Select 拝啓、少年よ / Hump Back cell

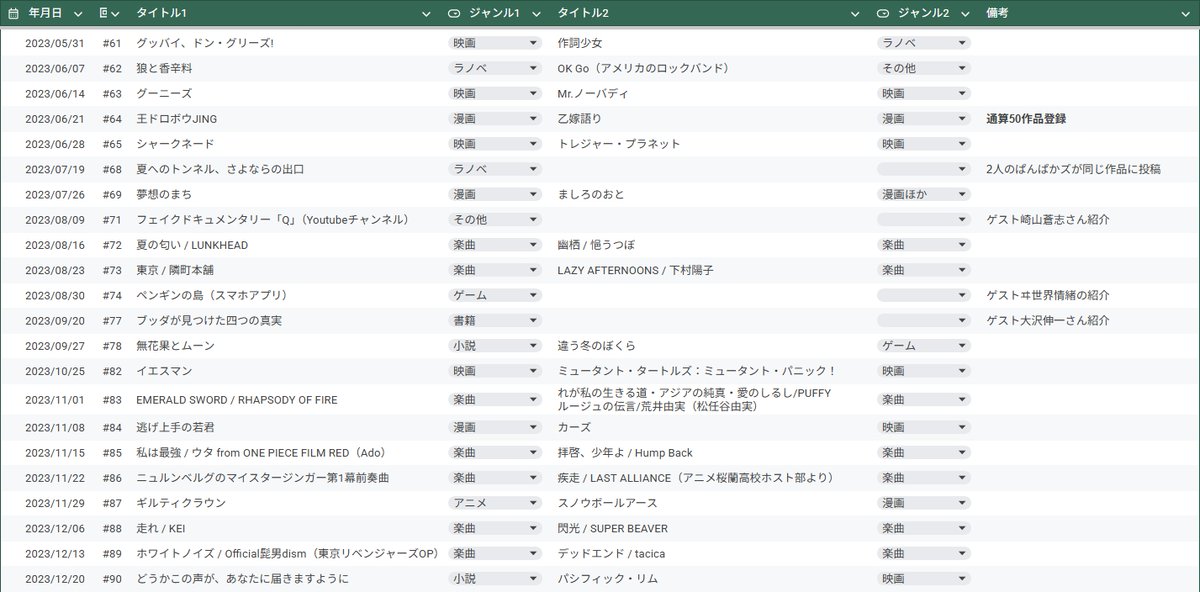(x=625, y=453)
